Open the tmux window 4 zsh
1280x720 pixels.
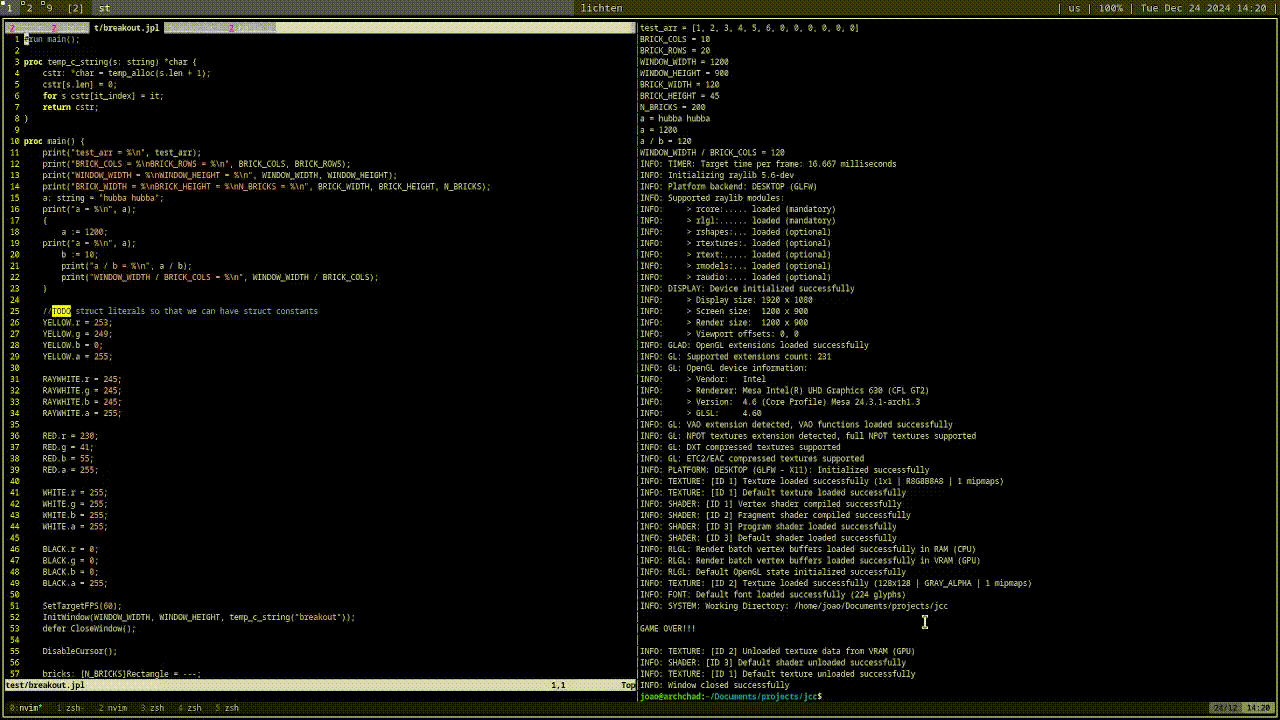189,708
